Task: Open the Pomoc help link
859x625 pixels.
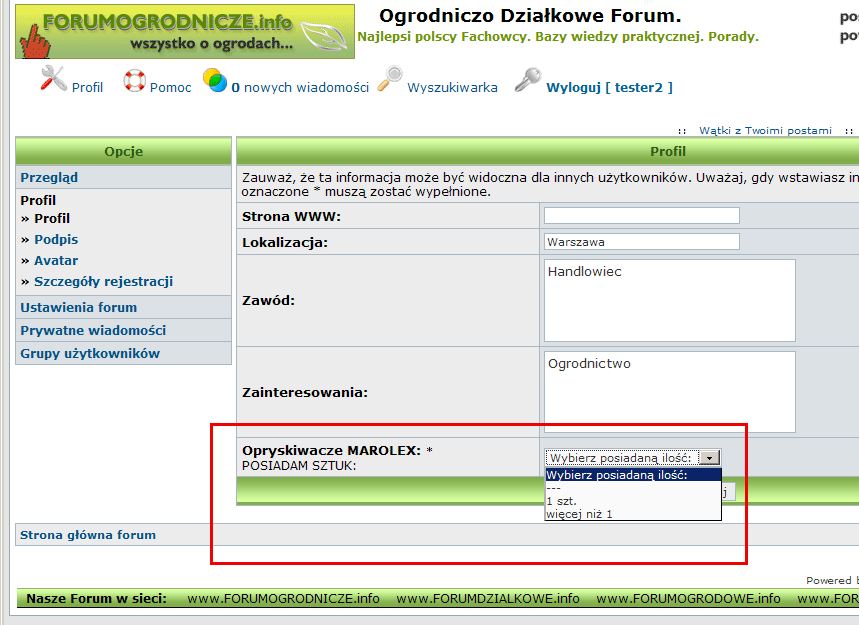Action: pyautogui.click(x=170, y=88)
